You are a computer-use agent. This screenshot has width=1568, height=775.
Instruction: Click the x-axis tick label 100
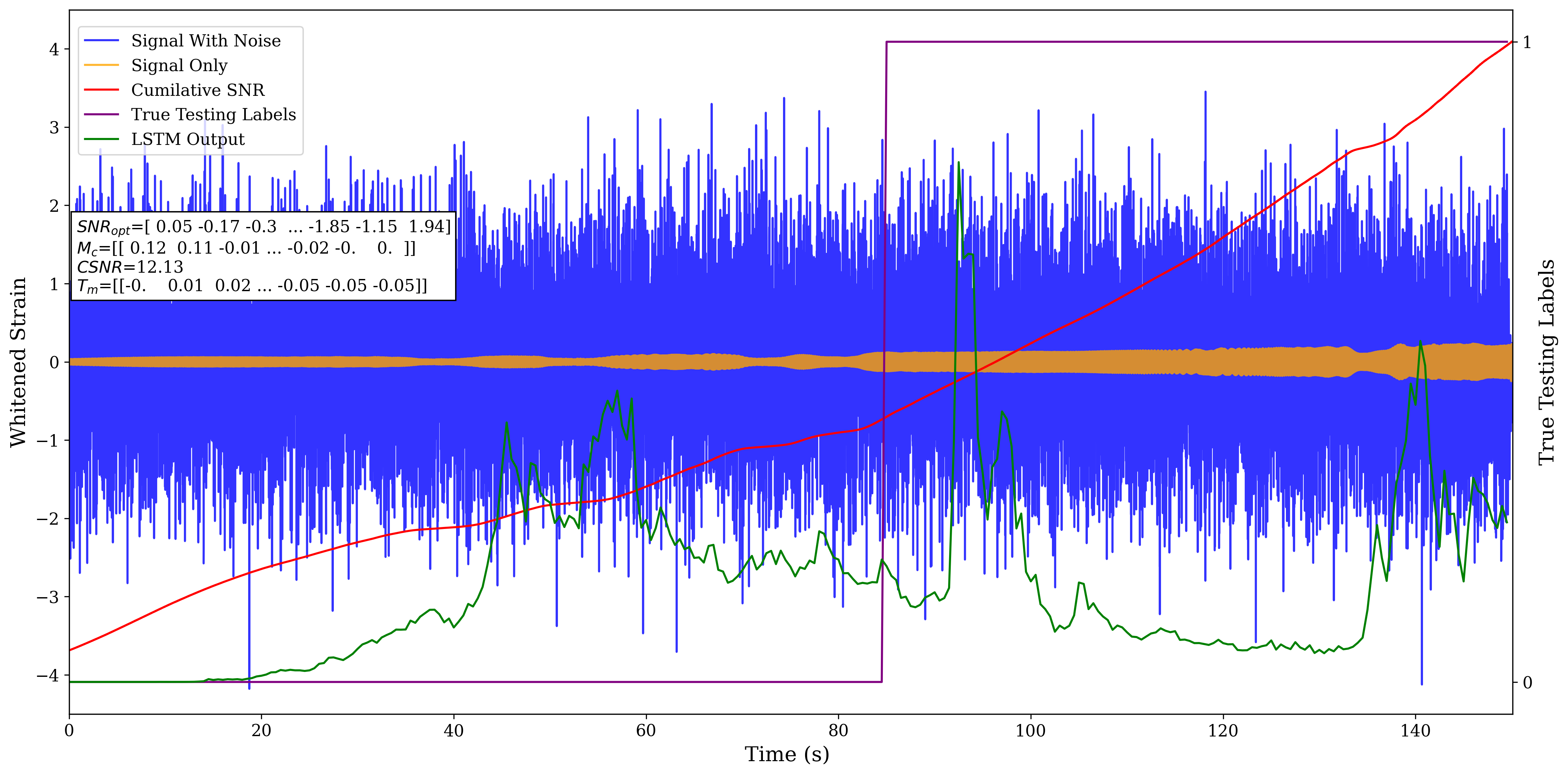tap(1031, 730)
